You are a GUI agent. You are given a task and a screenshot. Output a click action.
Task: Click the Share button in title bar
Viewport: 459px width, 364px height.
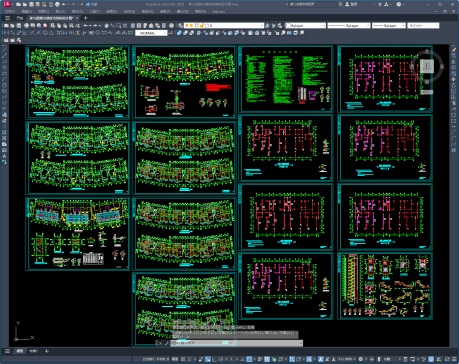click(91, 4)
